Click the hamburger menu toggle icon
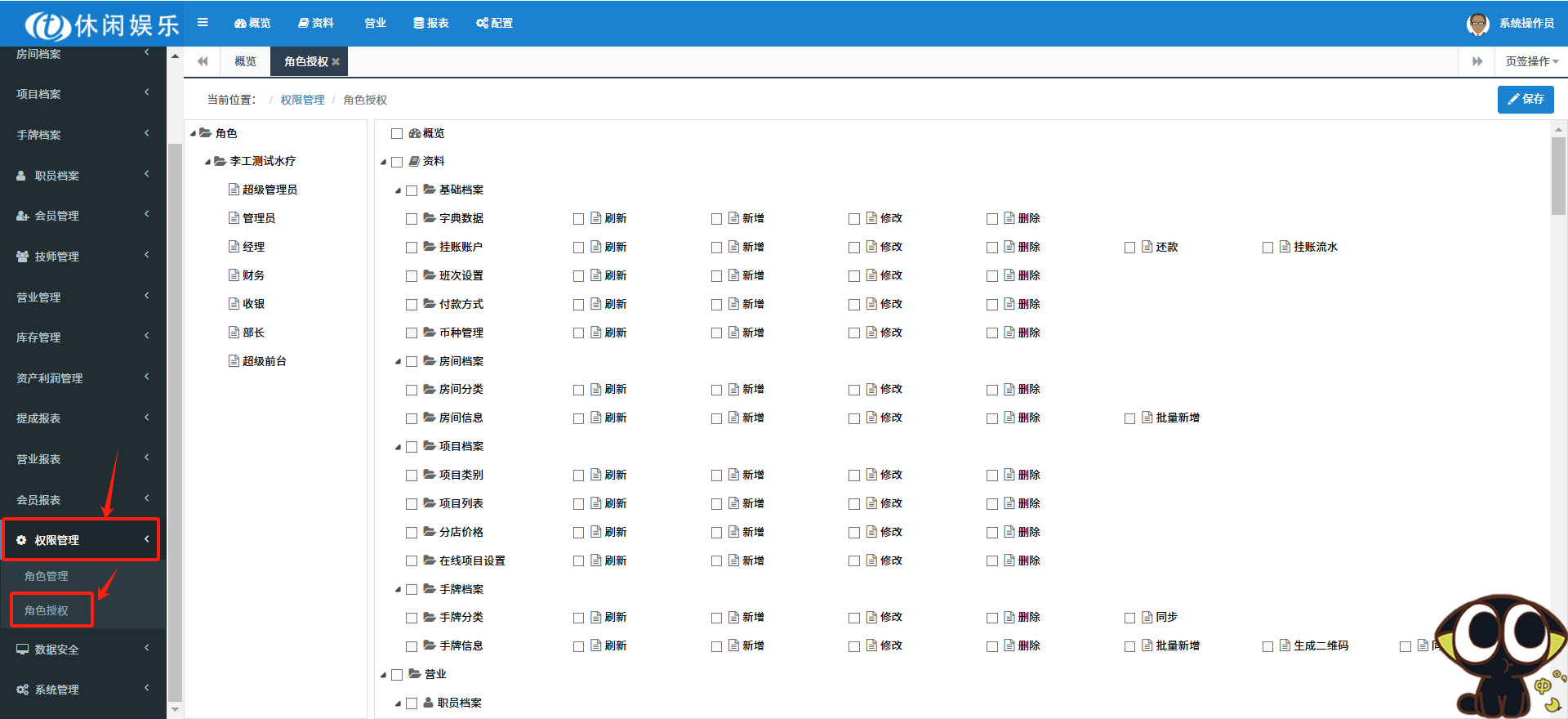 point(203,23)
